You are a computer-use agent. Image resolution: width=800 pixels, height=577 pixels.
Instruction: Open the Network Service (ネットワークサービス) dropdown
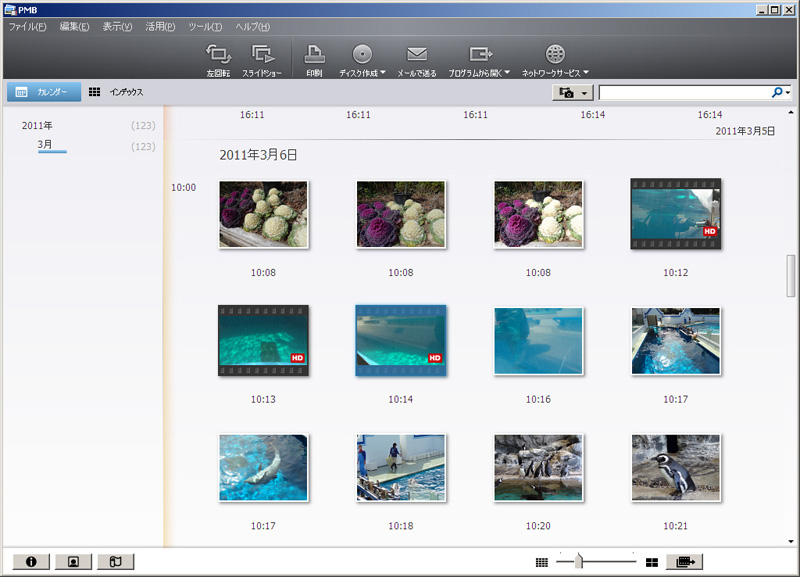[555, 59]
